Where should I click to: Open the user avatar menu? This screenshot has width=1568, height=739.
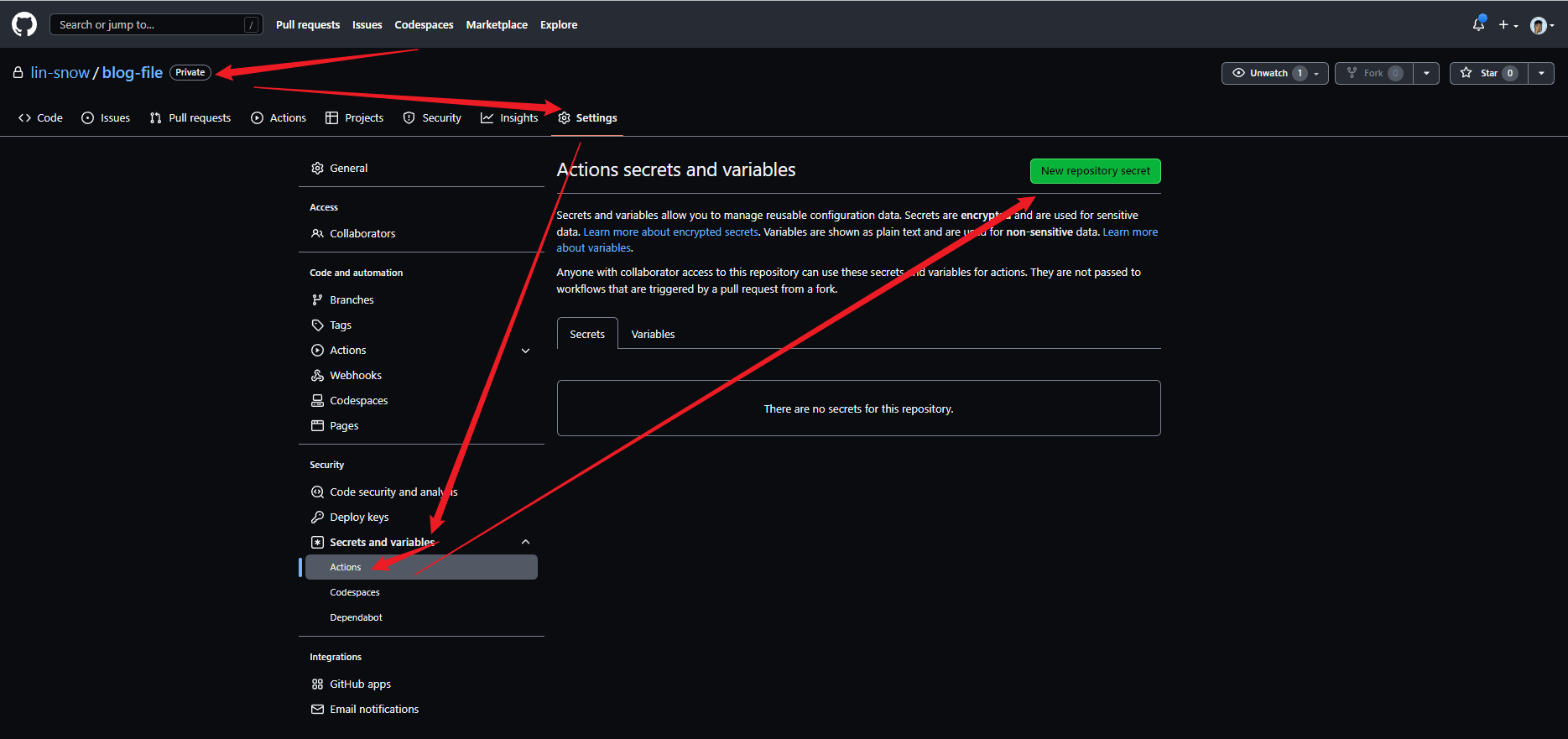1542,25
